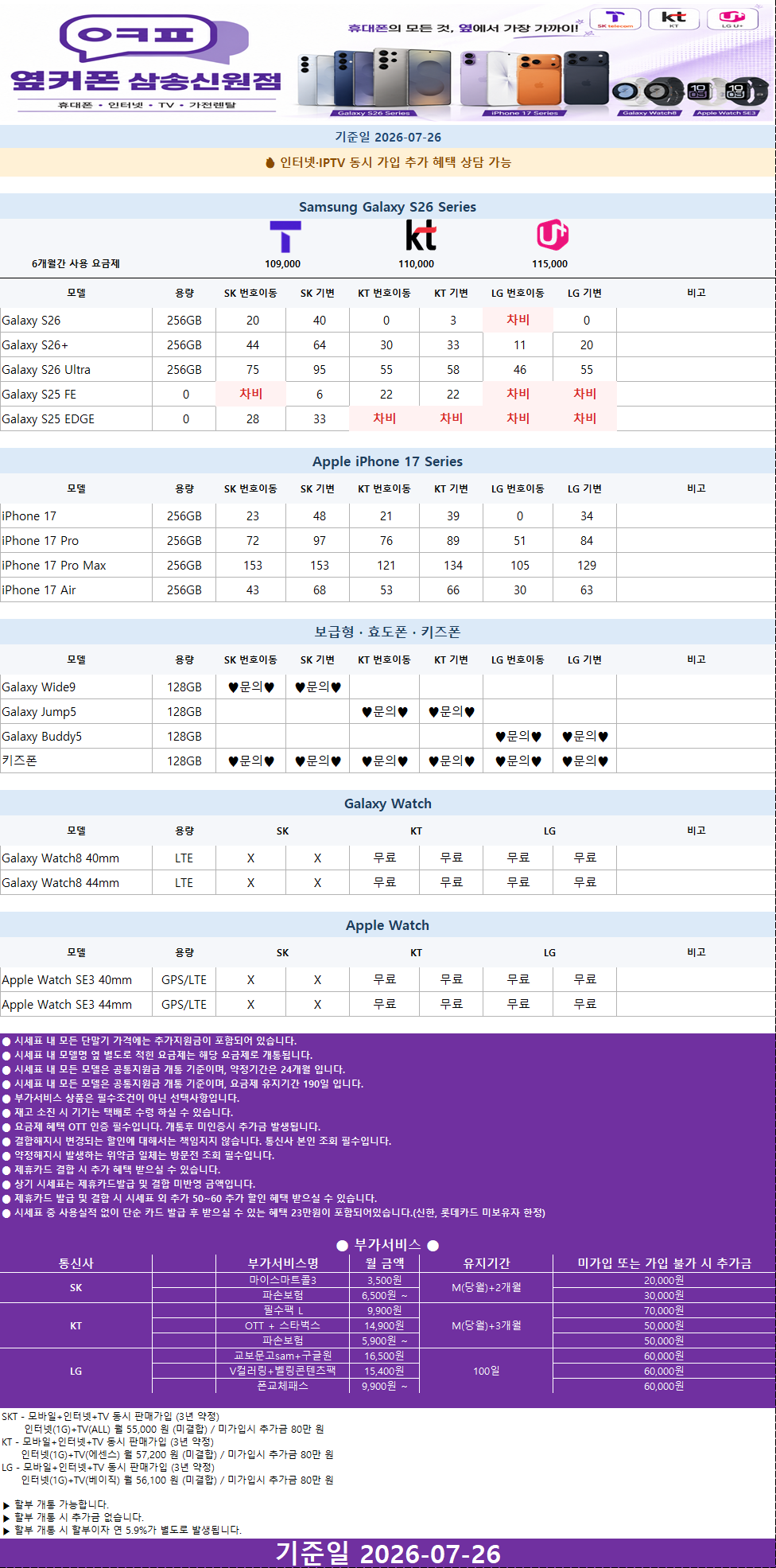
Task: Select the 키즈폰 model name
Action: click(x=20, y=761)
